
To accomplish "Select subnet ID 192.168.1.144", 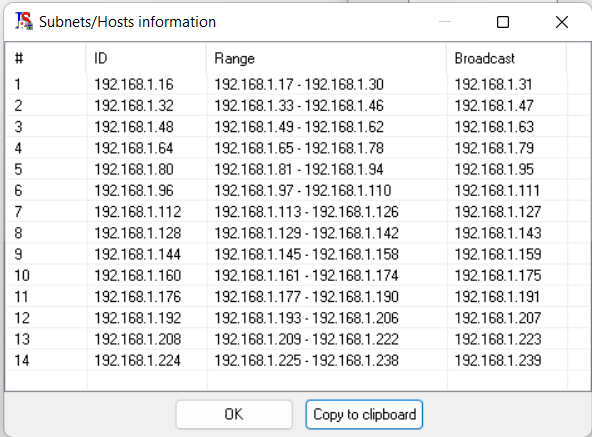I will (138, 254).
